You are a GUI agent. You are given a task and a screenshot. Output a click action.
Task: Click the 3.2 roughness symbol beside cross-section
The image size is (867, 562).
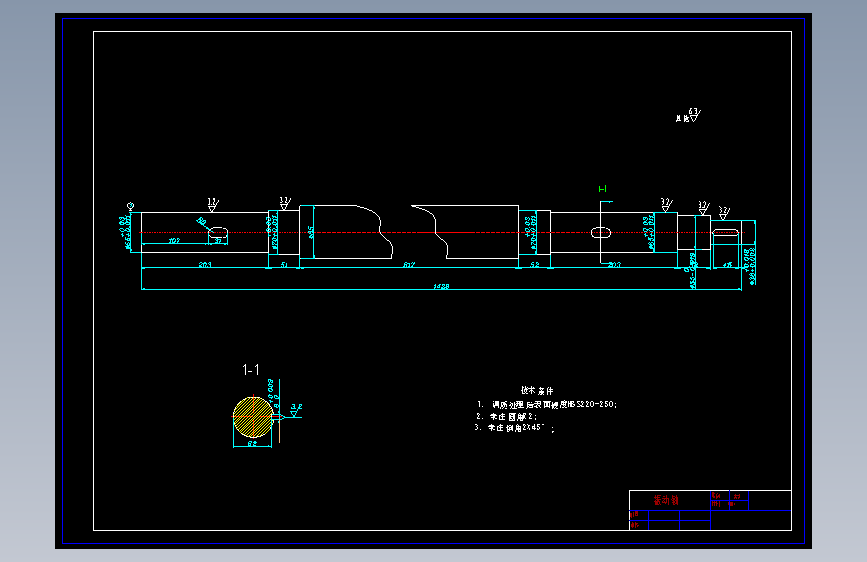(x=296, y=410)
